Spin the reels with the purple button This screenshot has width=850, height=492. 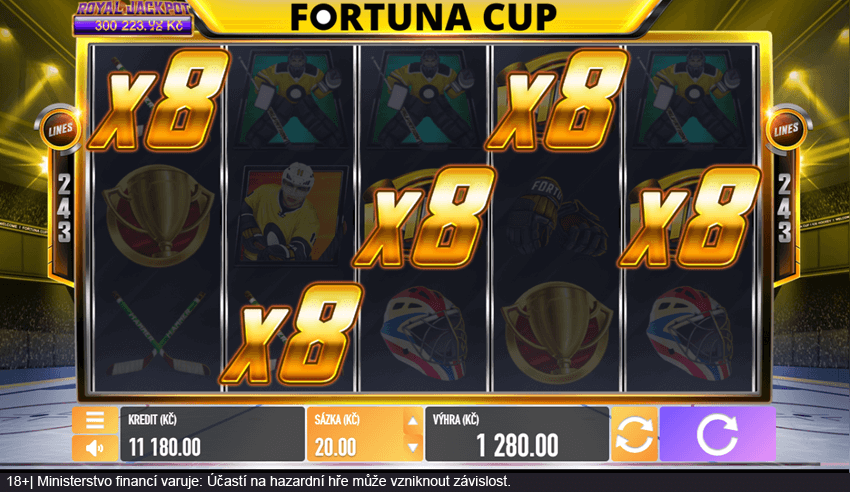coord(718,434)
